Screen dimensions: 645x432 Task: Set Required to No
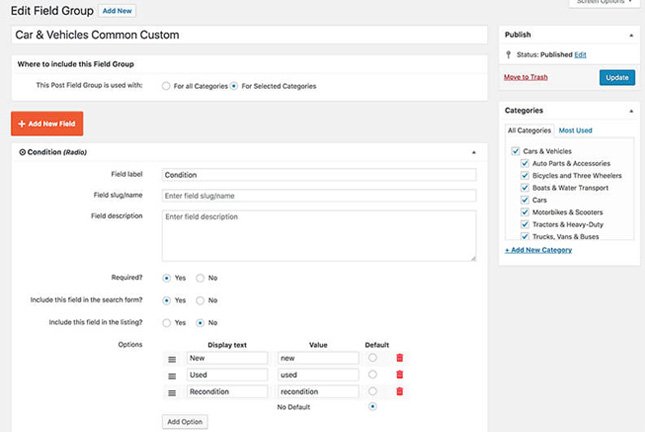(x=200, y=278)
